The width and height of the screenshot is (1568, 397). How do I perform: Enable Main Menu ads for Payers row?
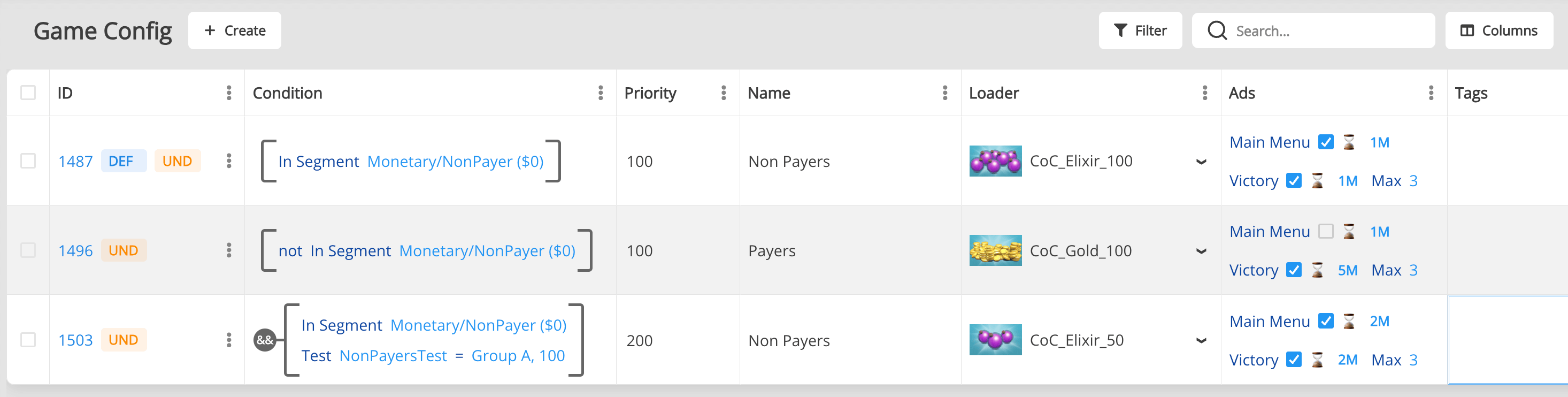[x=1325, y=231]
